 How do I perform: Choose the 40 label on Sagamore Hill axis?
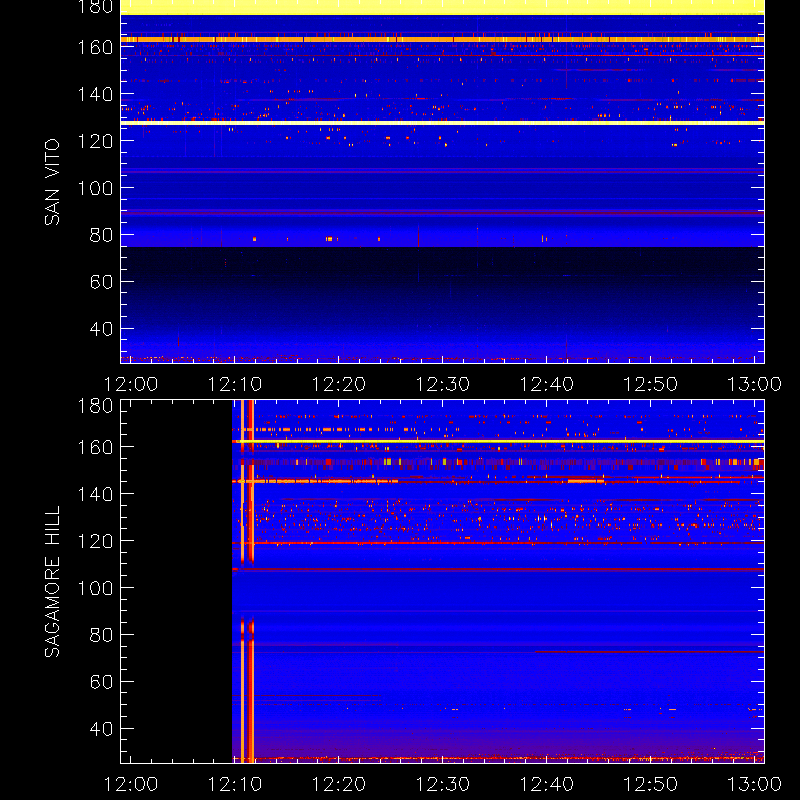click(x=101, y=729)
